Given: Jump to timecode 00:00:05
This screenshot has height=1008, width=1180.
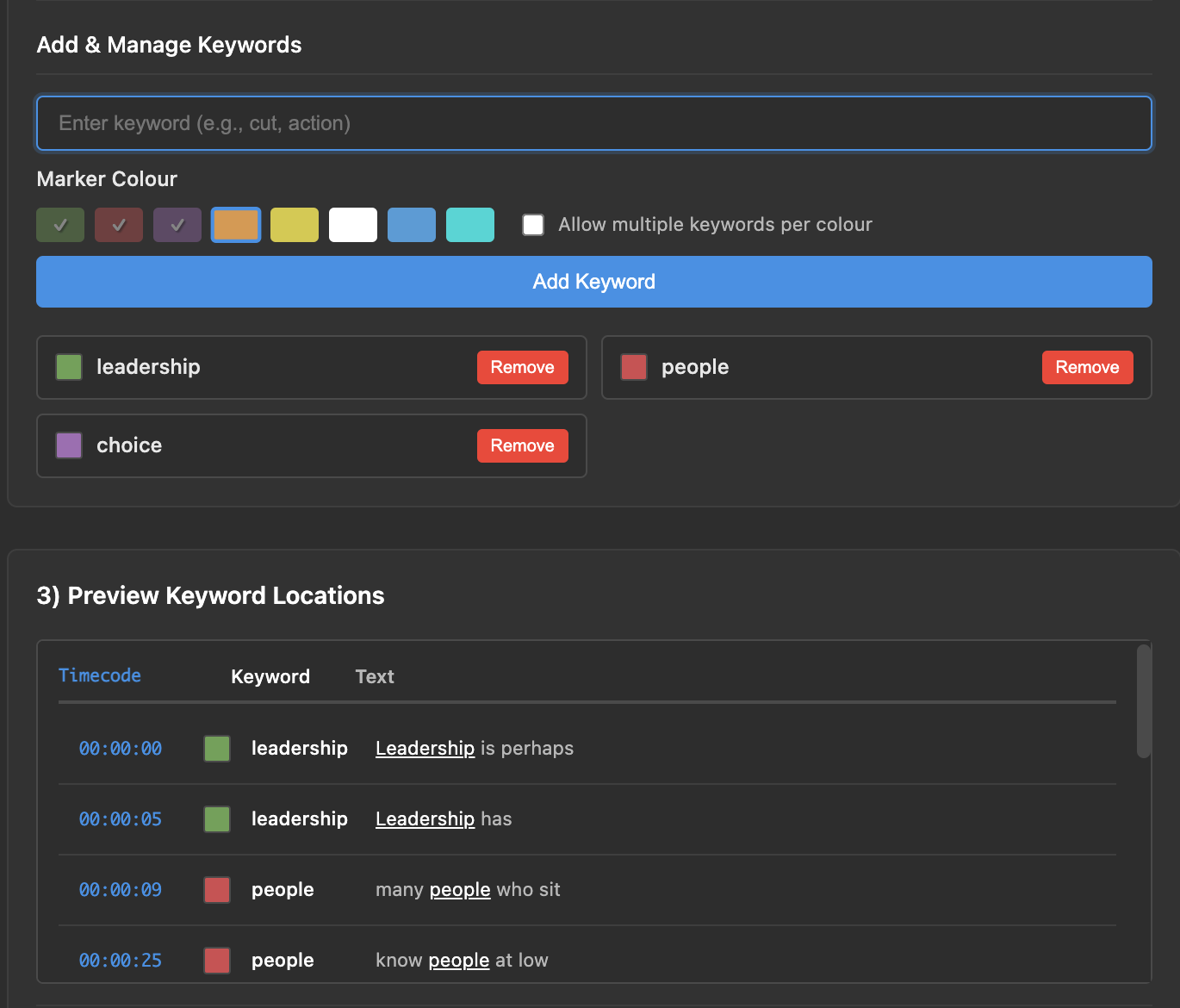Looking at the screenshot, I should point(121,819).
